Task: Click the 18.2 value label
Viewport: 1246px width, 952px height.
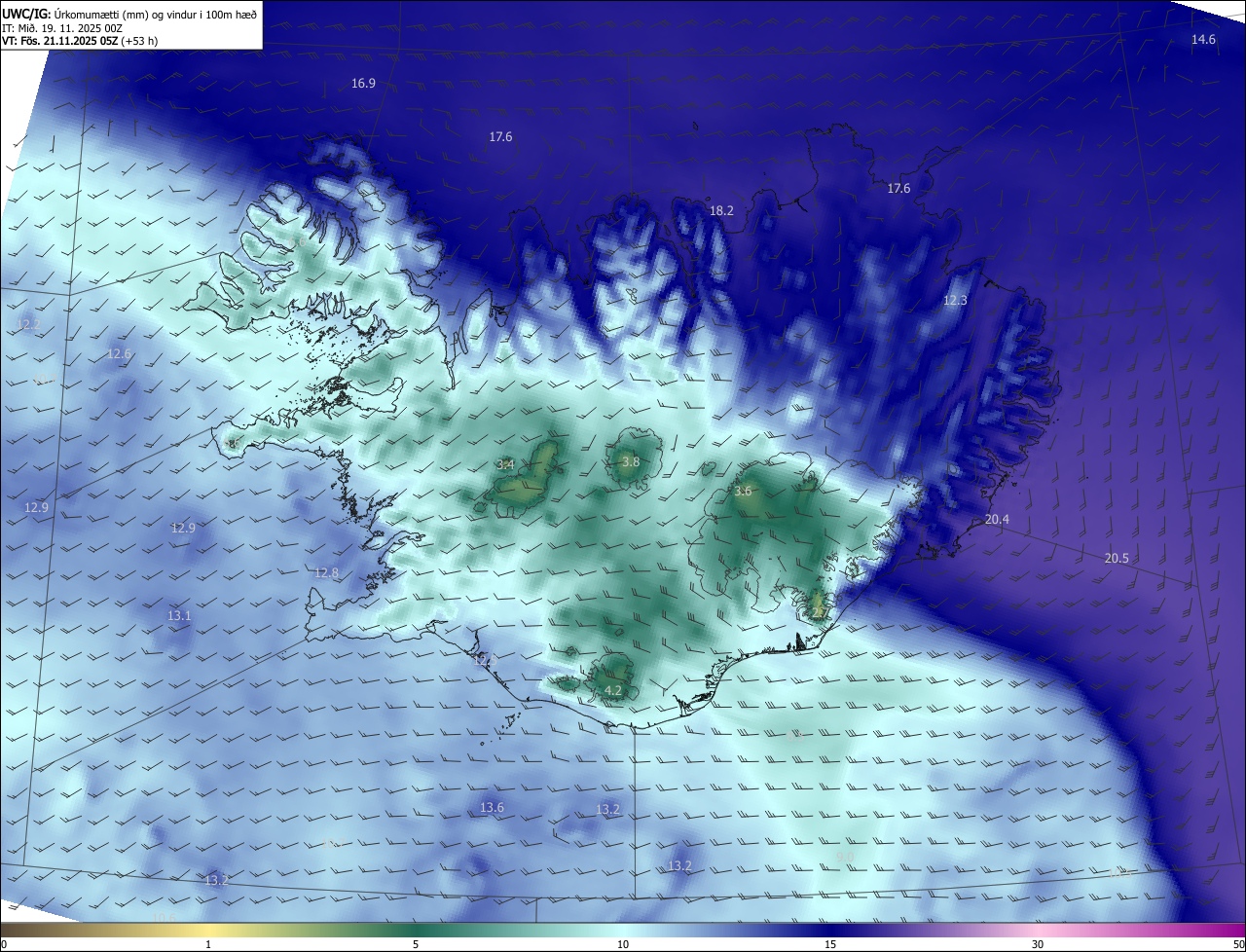Action: point(721,210)
